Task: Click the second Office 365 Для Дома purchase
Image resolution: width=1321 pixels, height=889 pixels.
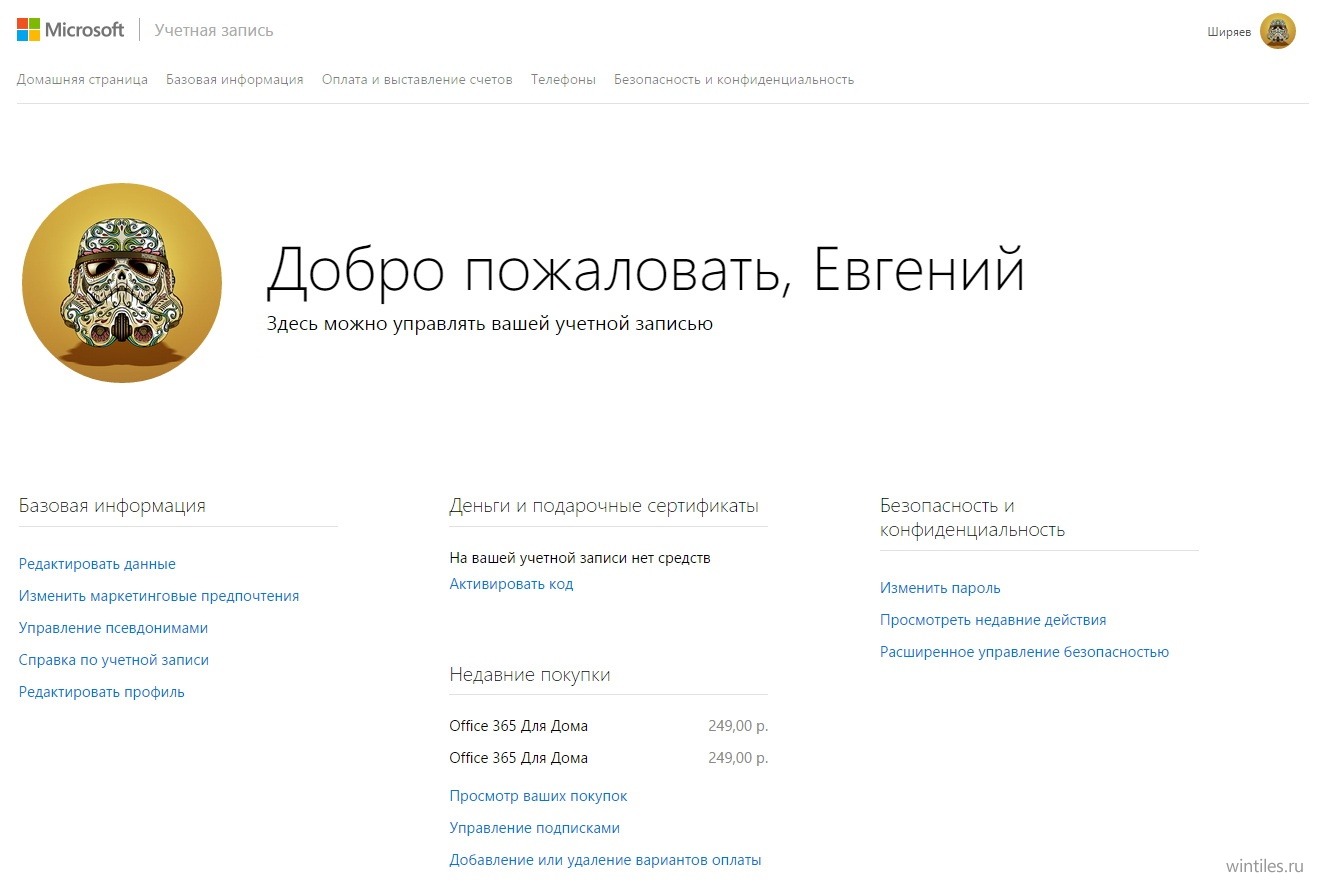Action: coord(519,758)
